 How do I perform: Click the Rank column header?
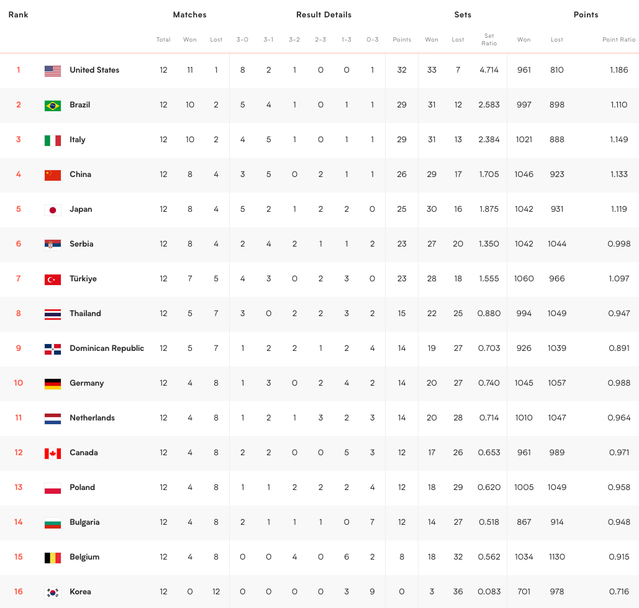[x=18, y=15]
